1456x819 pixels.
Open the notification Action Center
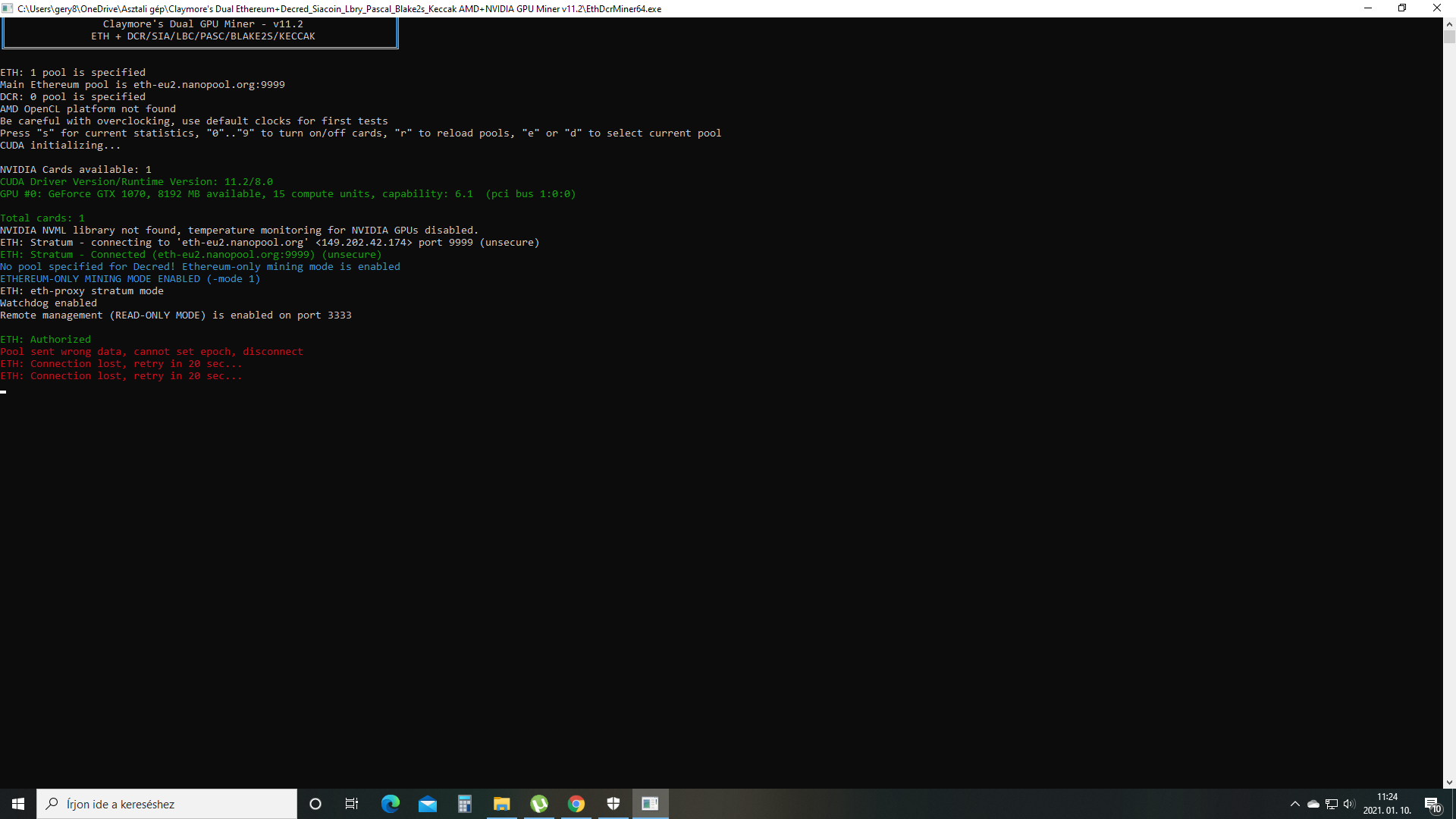coord(1432,804)
